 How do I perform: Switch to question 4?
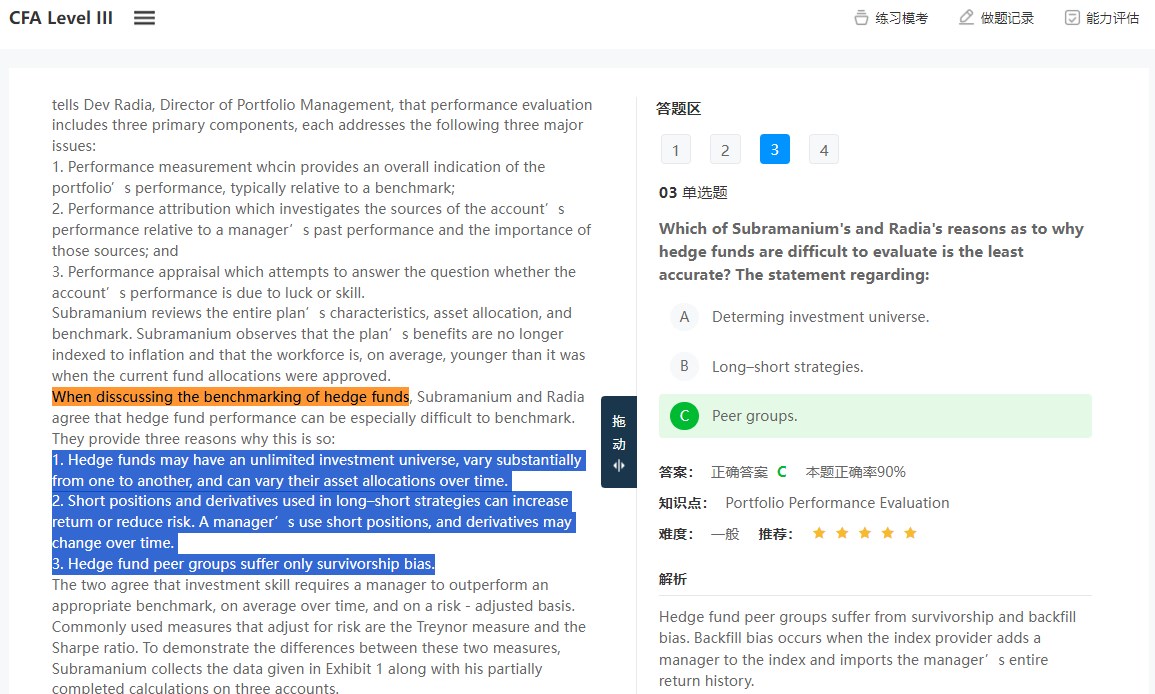824,150
